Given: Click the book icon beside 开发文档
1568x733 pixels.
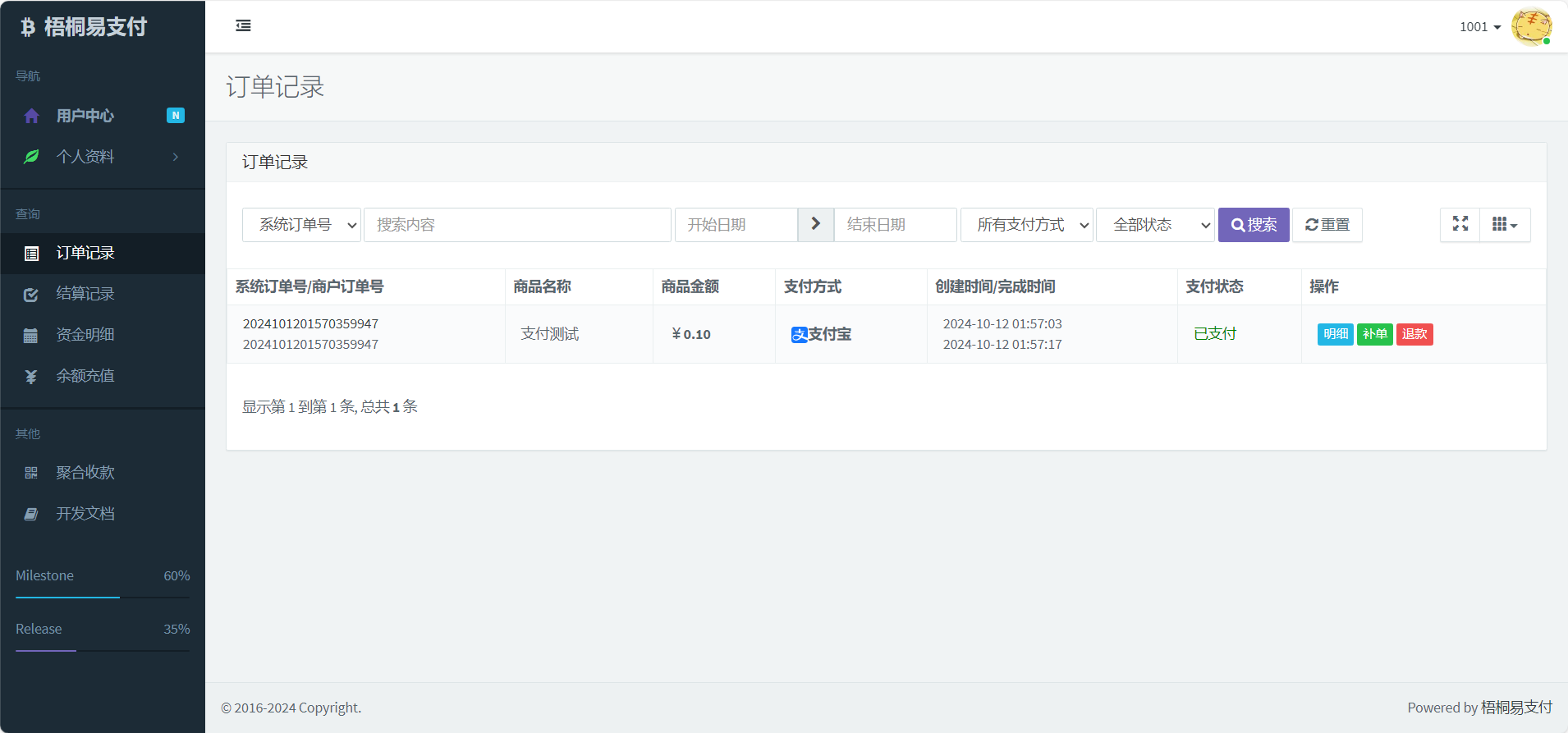Looking at the screenshot, I should pos(31,514).
